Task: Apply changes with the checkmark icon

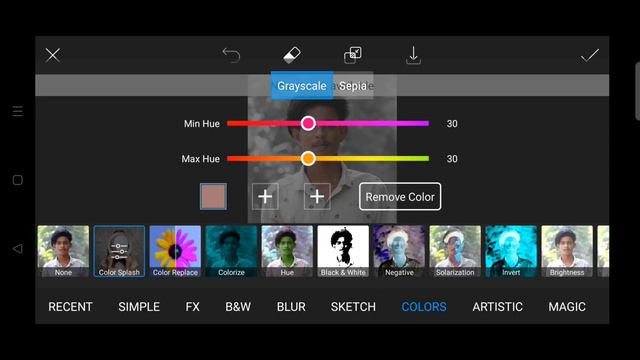Action: coord(590,55)
